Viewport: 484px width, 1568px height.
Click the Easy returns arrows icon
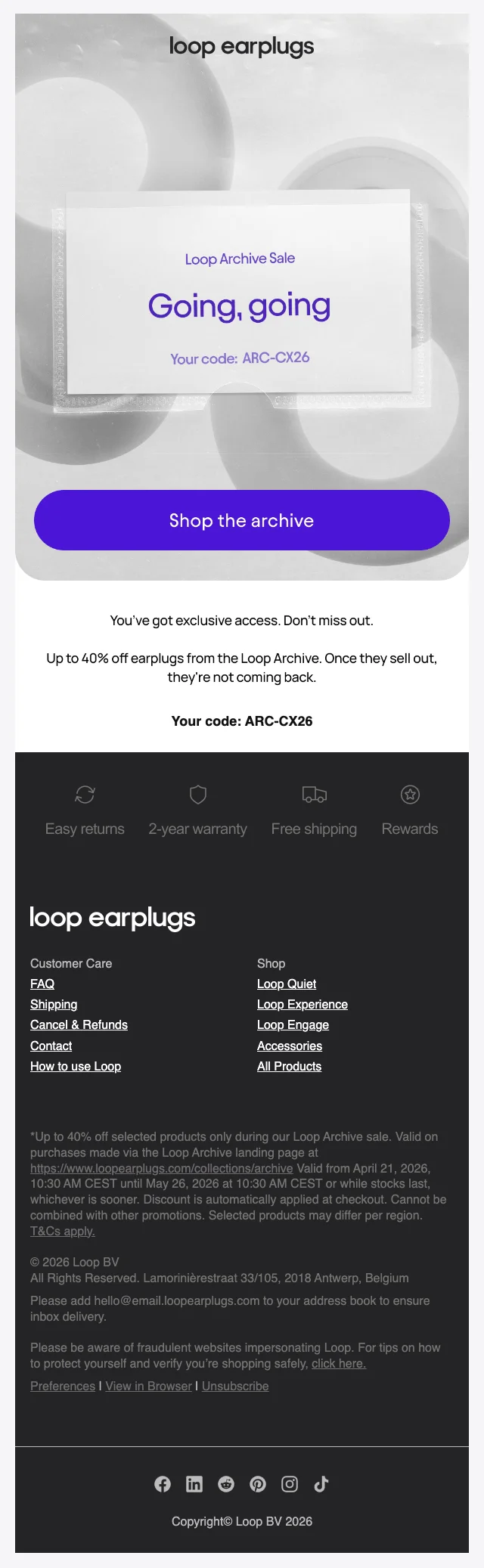(85, 795)
